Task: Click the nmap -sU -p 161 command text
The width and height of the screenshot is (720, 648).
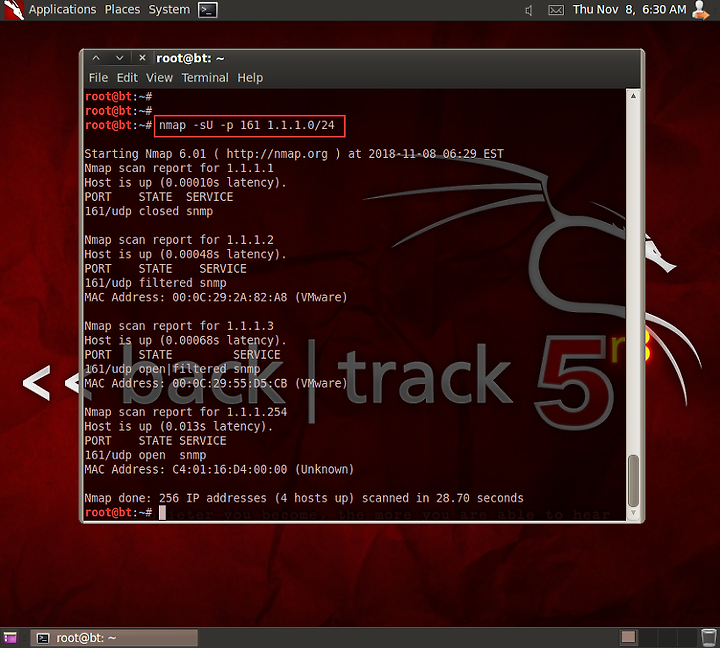Action: coord(247,125)
